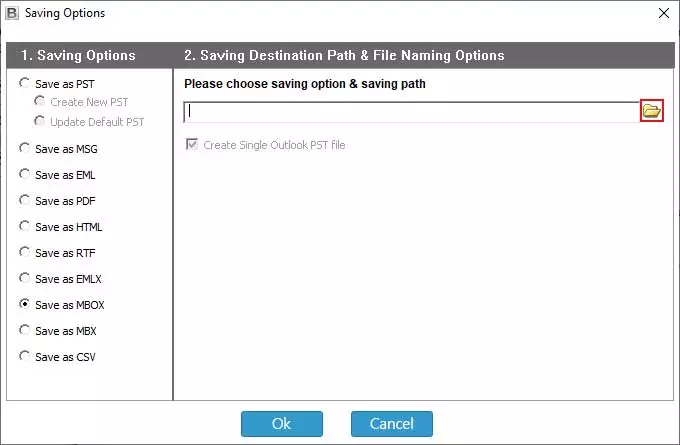Choose the Save as CSV option

(25, 356)
